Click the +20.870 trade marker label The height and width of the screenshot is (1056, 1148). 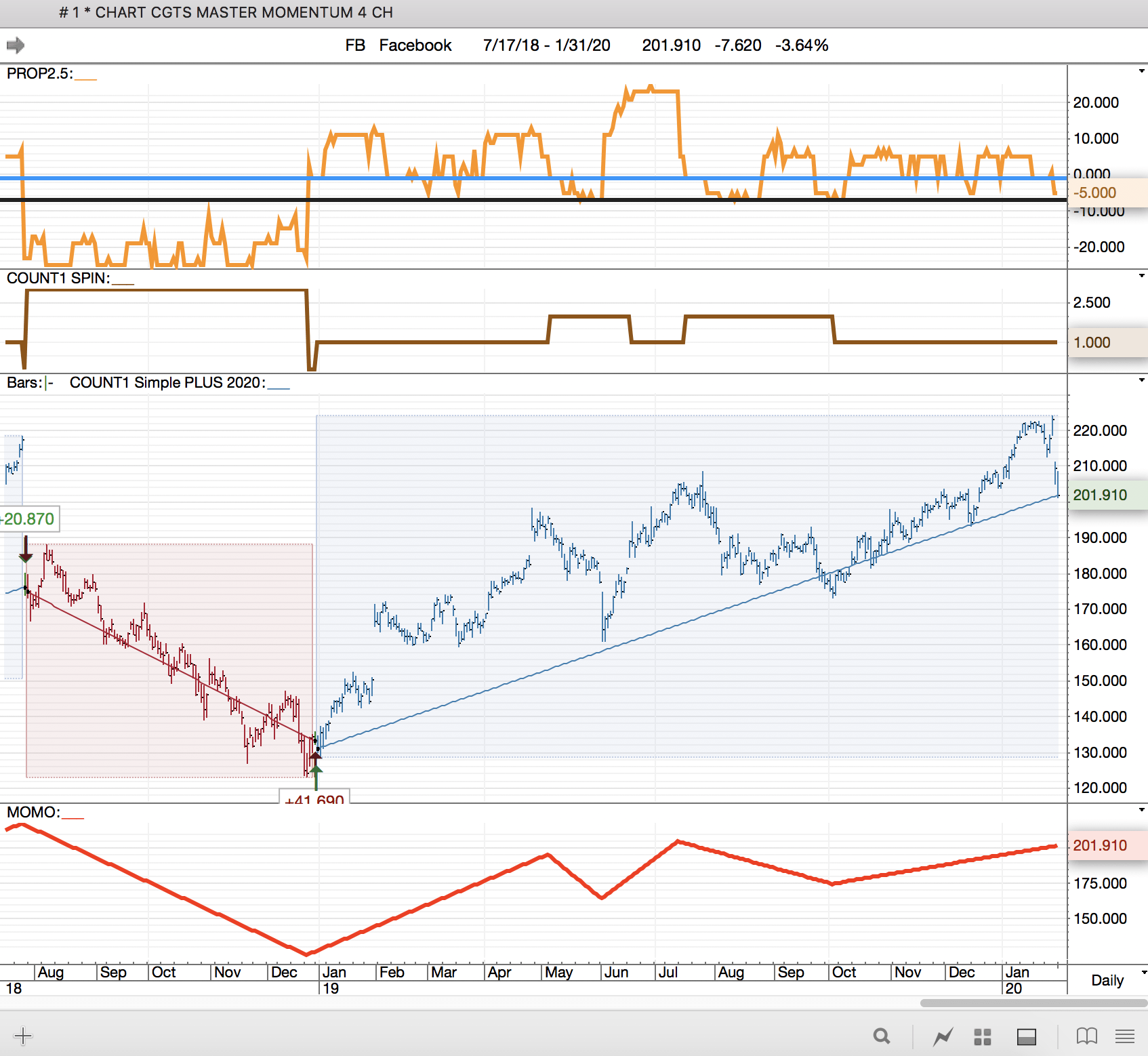coord(29,519)
